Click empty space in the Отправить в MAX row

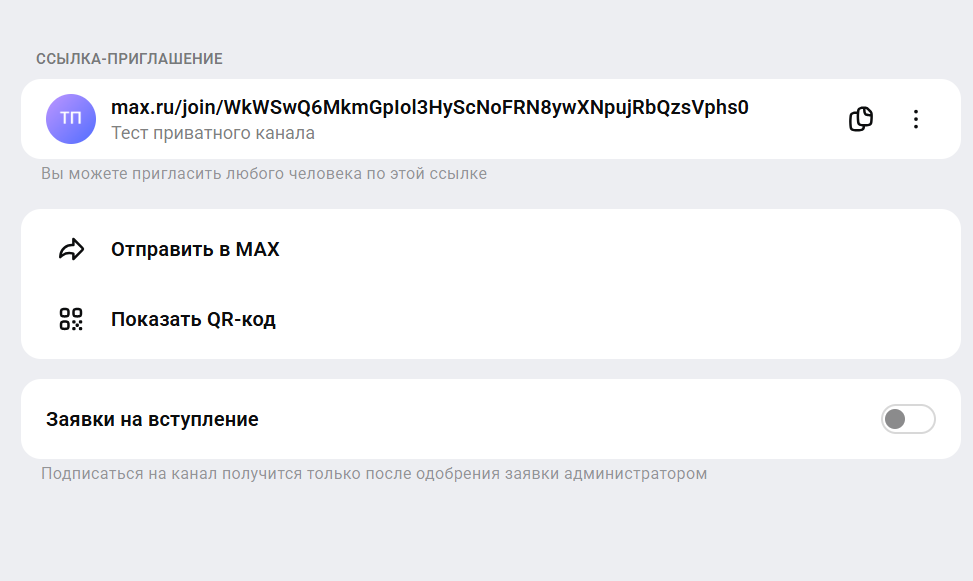pyautogui.click(x=590, y=249)
